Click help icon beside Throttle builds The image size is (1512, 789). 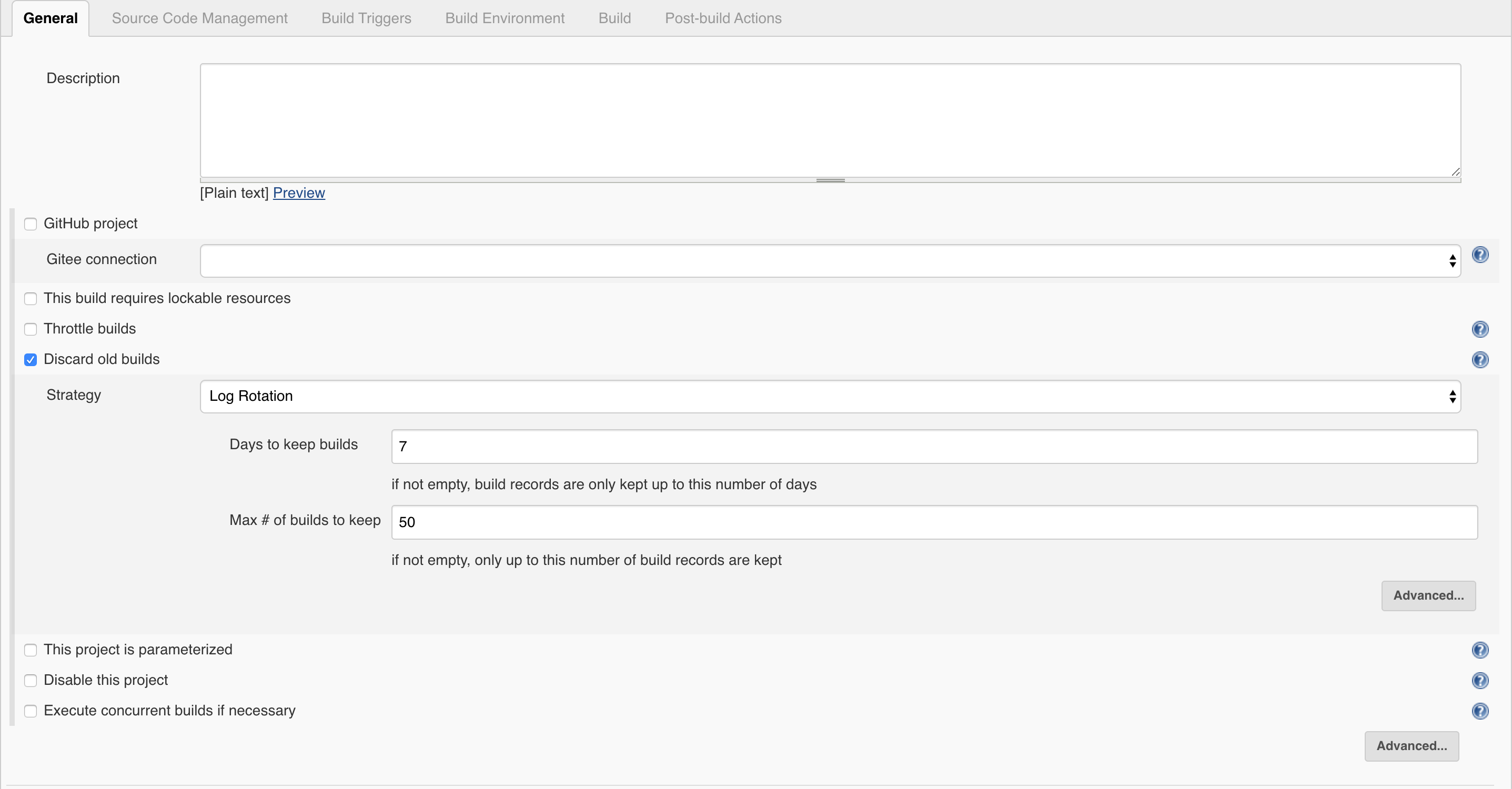point(1480,329)
